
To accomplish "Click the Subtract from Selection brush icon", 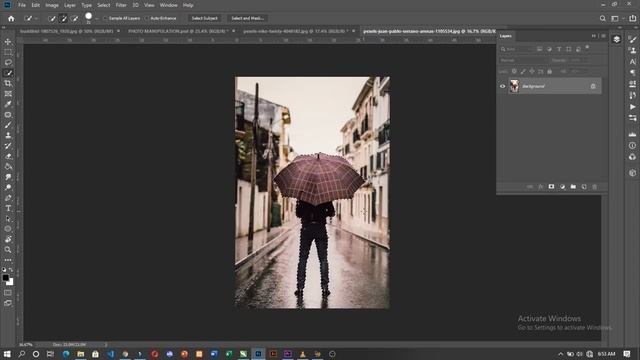I will [75, 18].
